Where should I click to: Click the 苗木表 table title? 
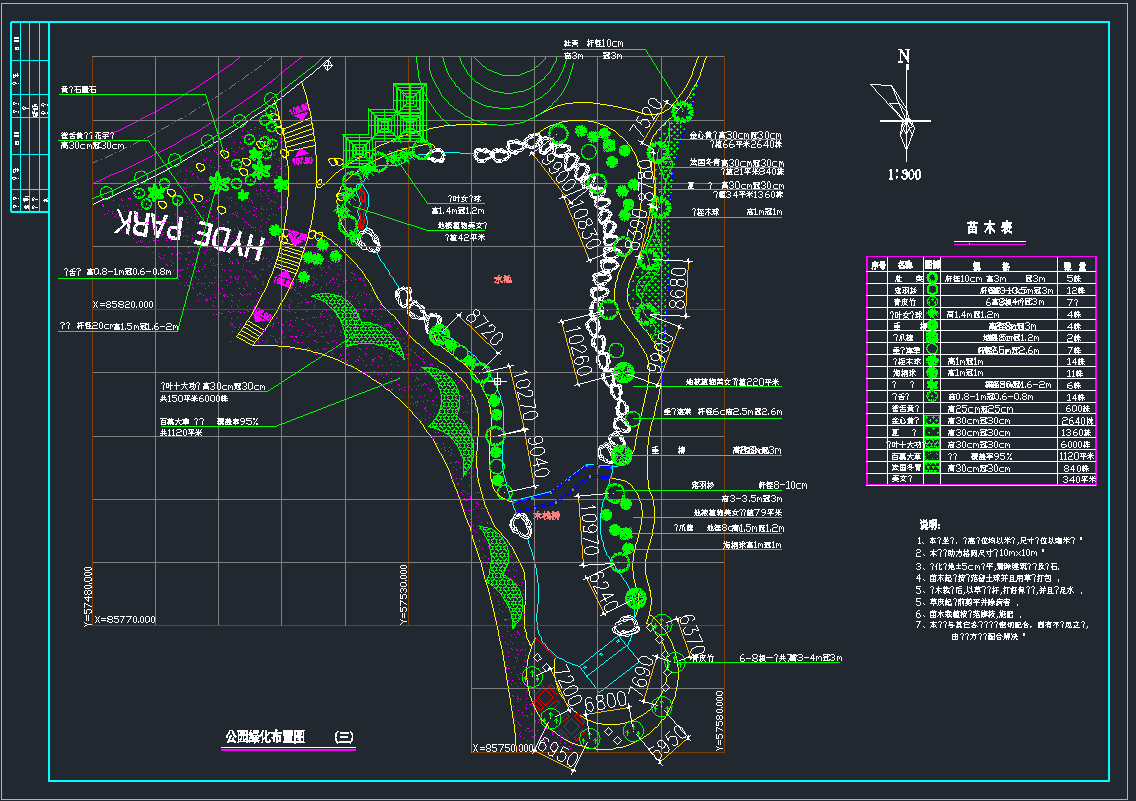point(990,228)
